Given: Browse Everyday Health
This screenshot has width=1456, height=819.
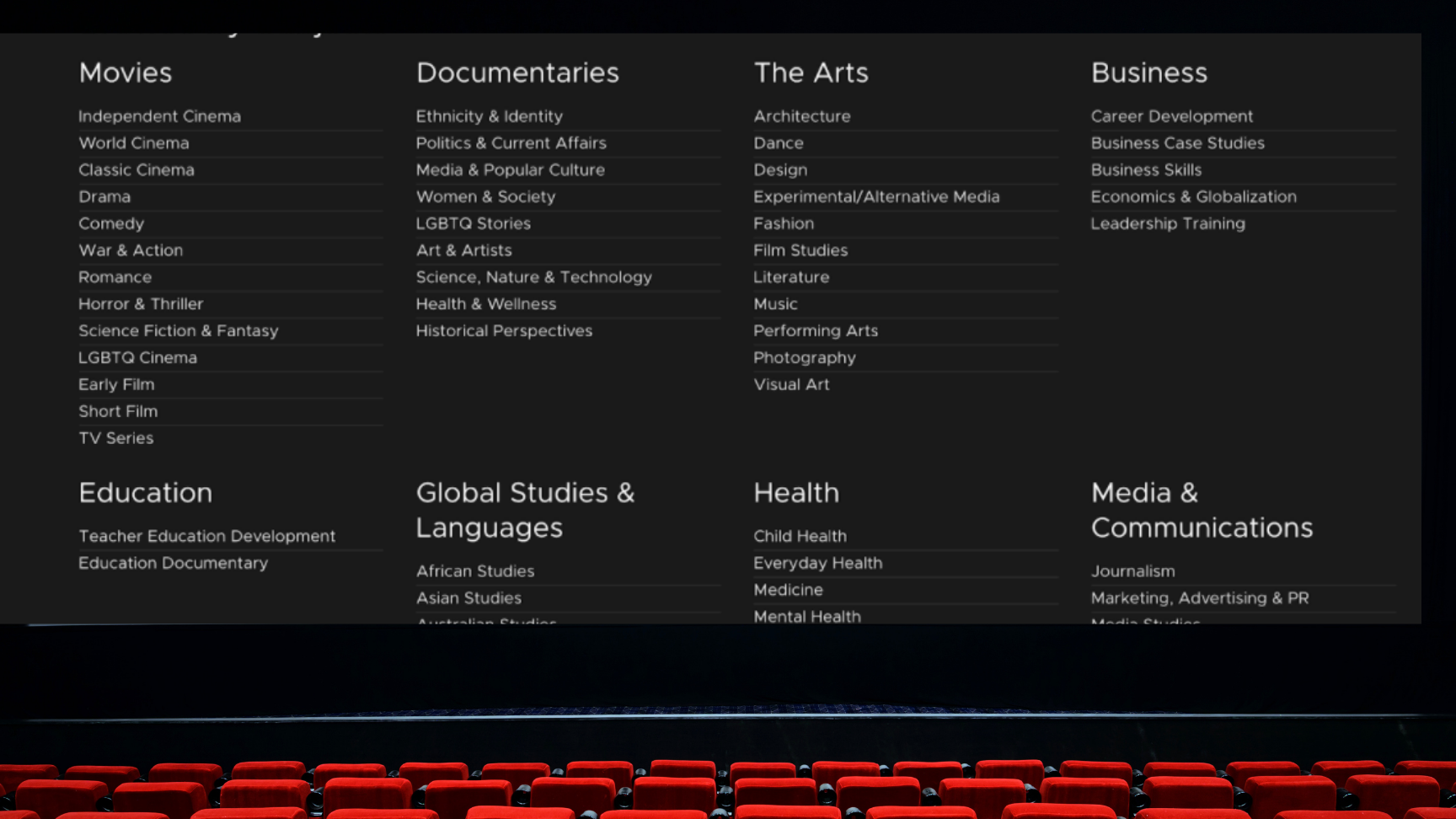Looking at the screenshot, I should click(x=817, y=564).
